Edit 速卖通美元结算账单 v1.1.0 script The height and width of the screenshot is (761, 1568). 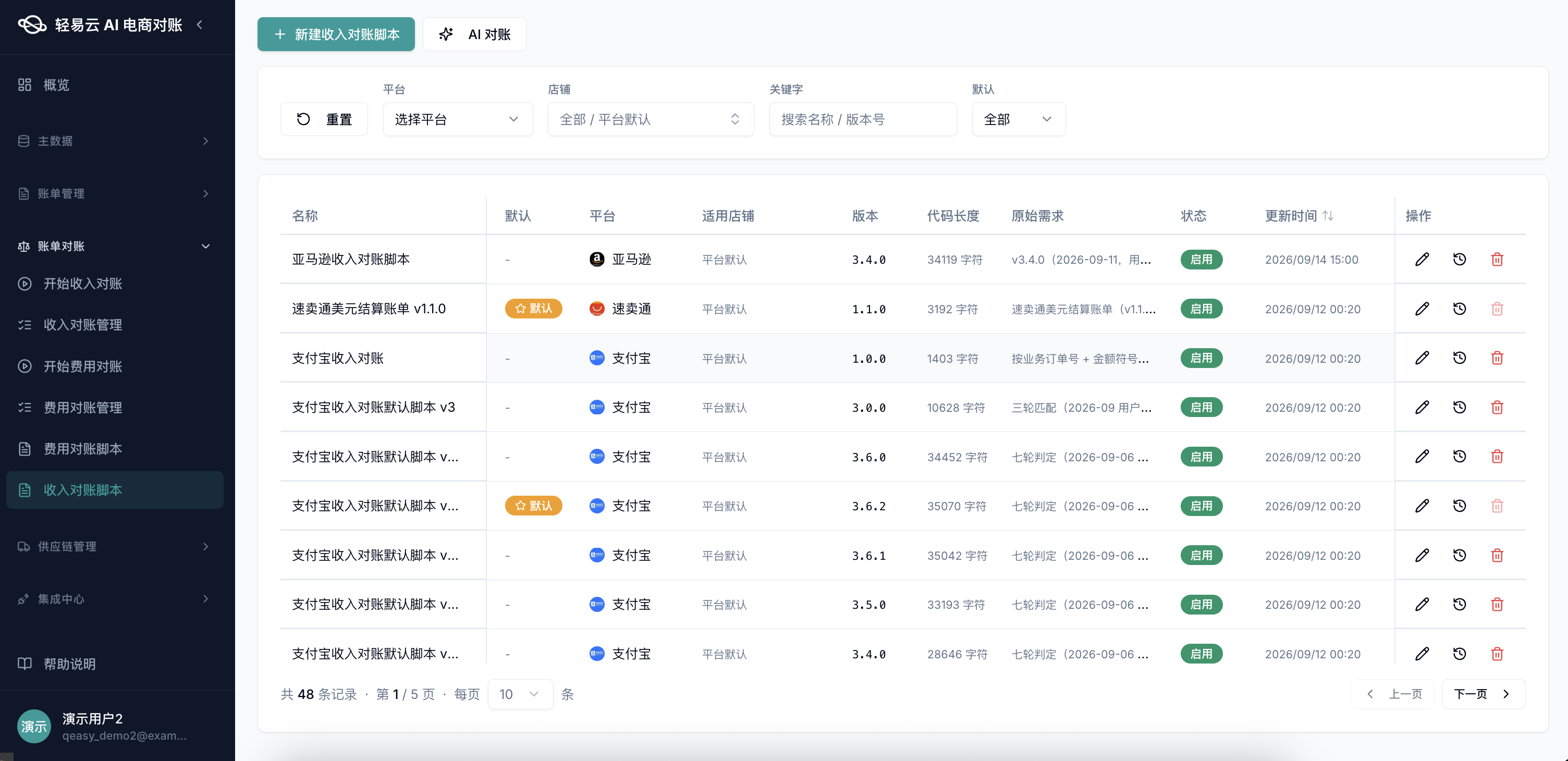pos(1422,309)
